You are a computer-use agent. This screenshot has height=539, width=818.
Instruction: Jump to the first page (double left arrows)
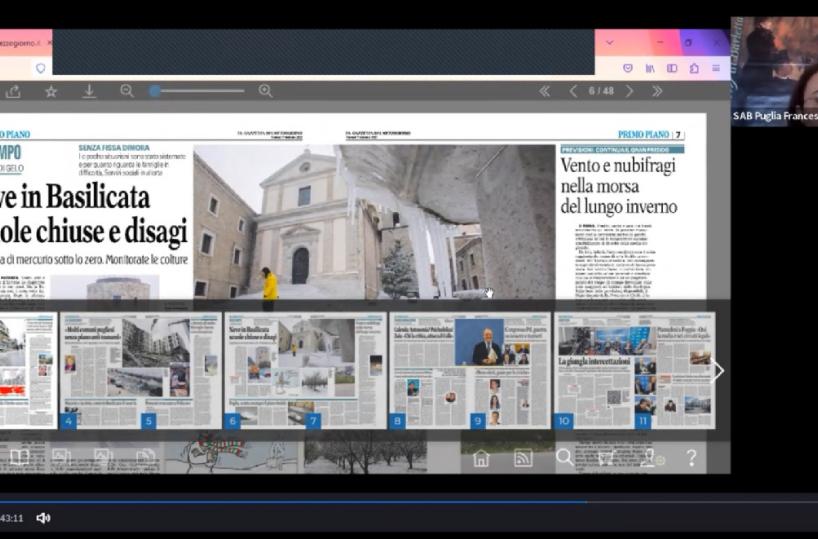pyautogui.click(x=545, y=91)
